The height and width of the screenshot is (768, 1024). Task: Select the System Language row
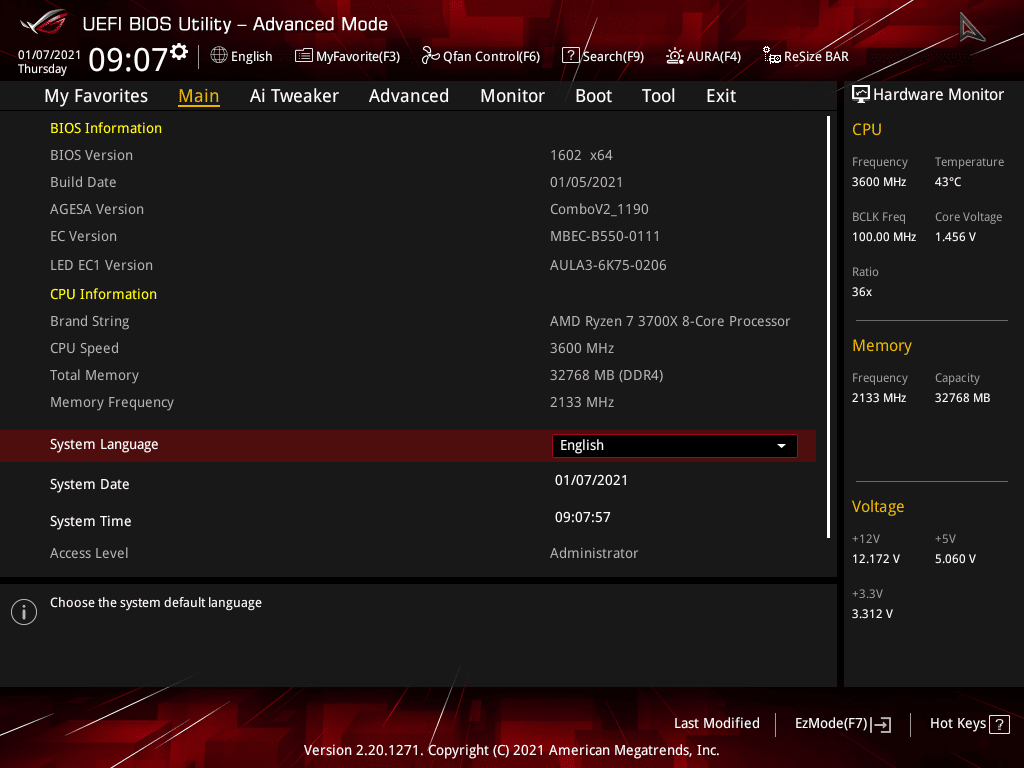[x=408, y=445]
